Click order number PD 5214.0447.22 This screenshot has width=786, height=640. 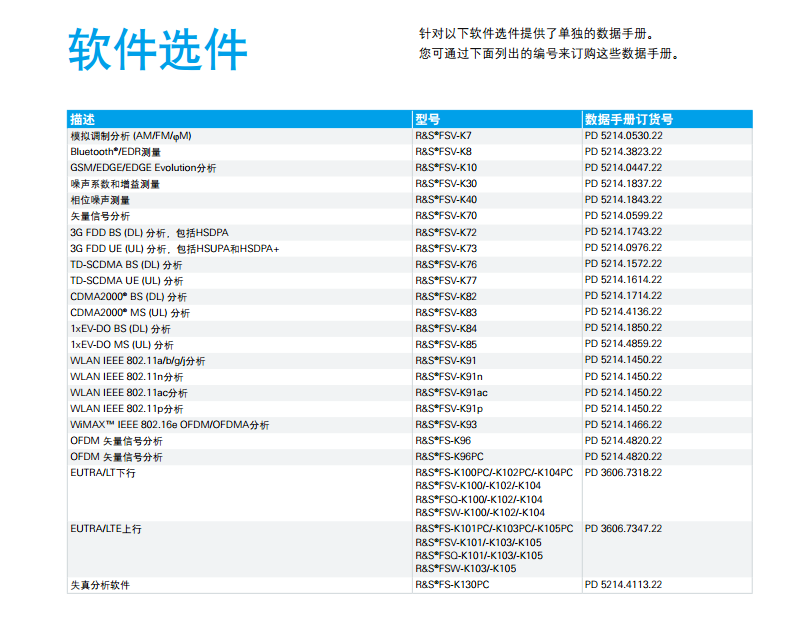tap(623, 167)
